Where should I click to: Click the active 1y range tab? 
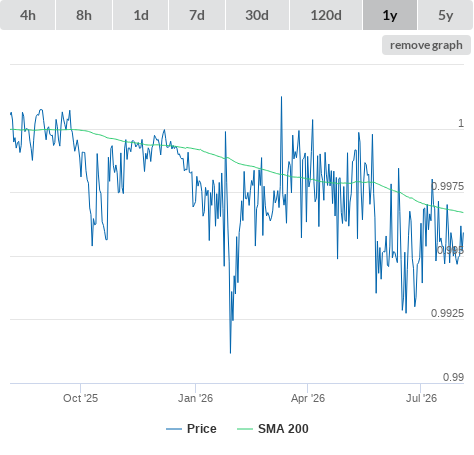click(390, 15)
